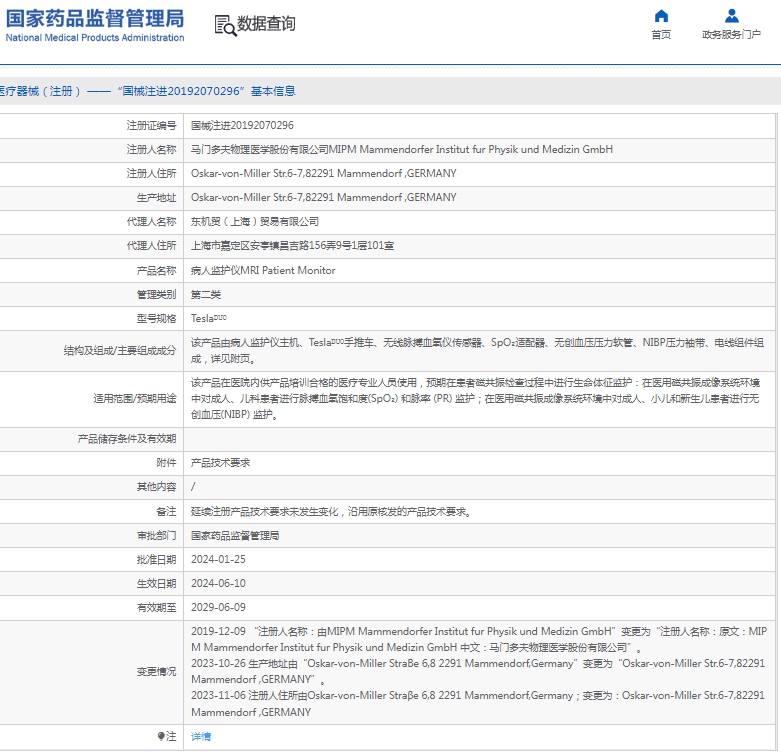Click the 基本信息 page title bar

tap(390, 91)
